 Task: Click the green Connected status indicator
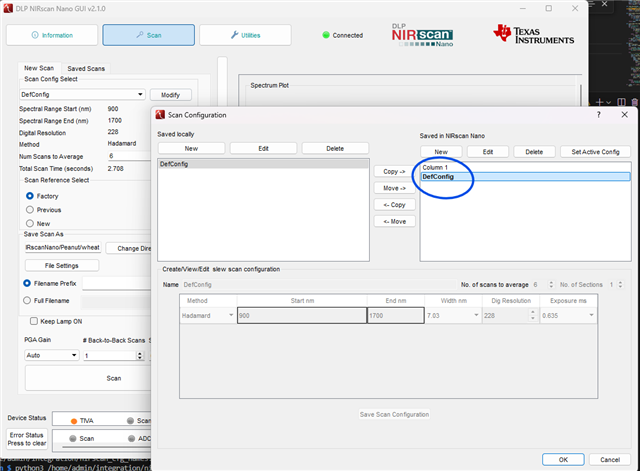326,35
